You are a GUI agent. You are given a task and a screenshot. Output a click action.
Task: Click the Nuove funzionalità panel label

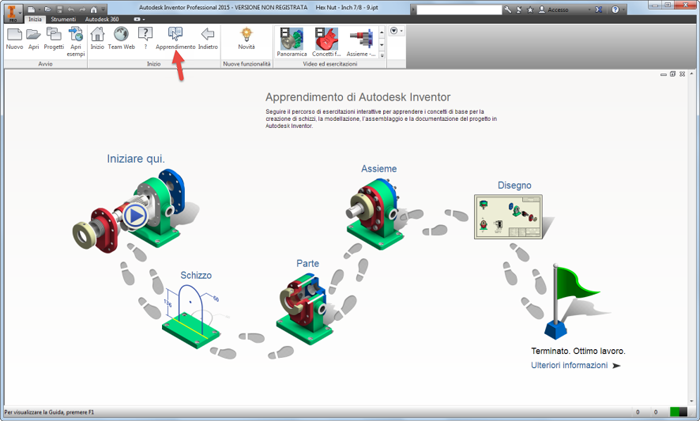(246, 64)
